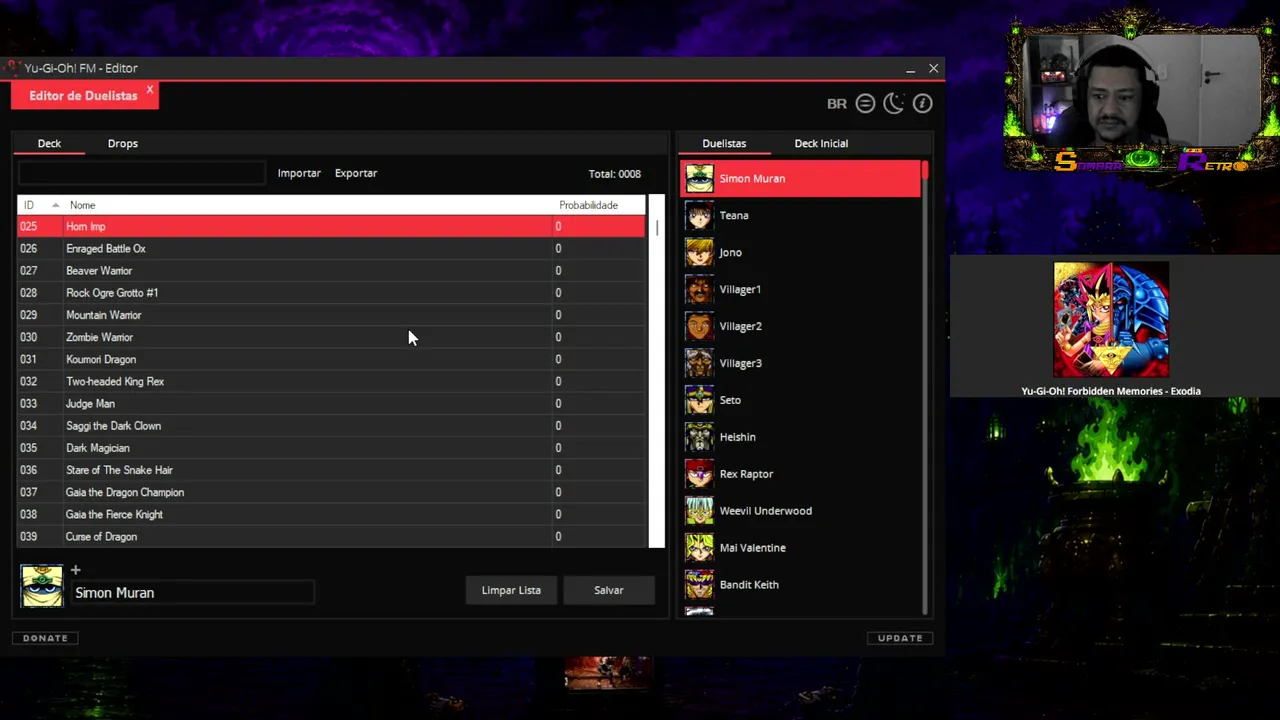Select the Dark Magician card

tap(331, 448)
